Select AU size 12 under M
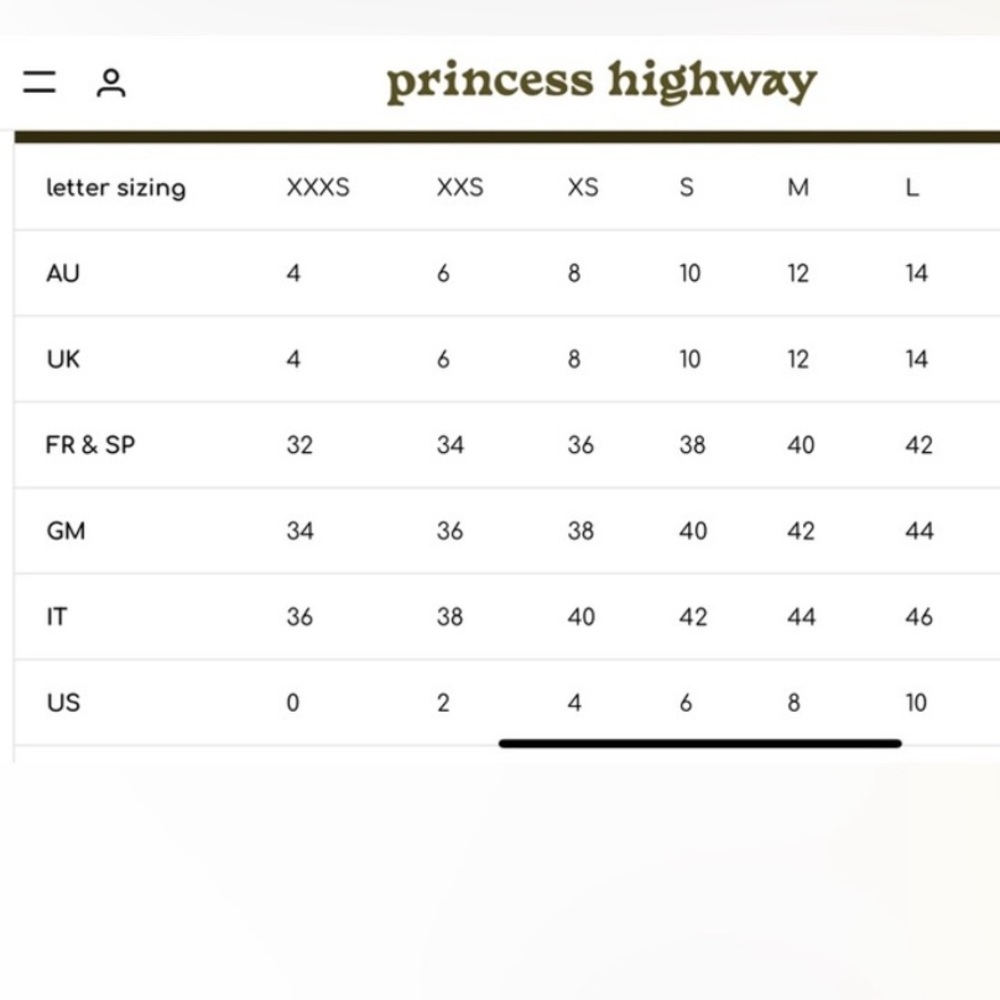The width and height of the screenshot is (1000, 1000). point(798,274)
